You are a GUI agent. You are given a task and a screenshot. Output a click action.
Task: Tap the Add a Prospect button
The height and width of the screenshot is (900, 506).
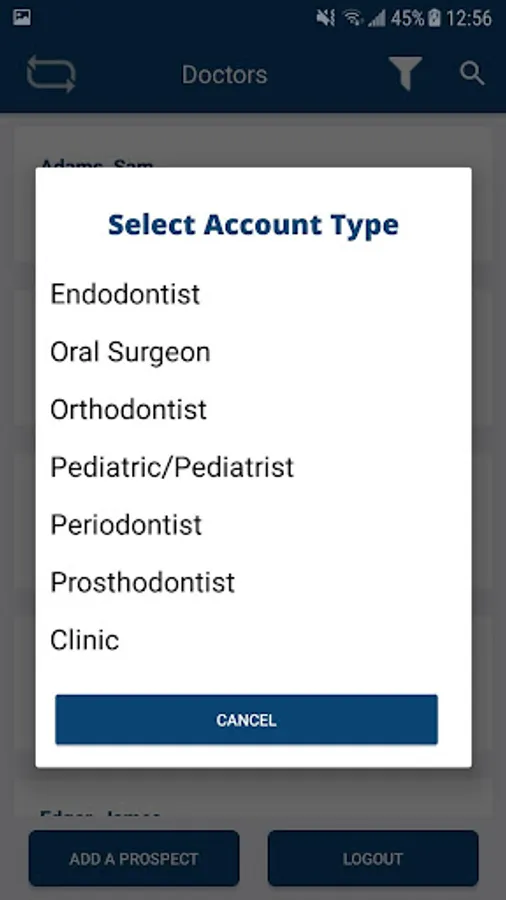[x=134, y=859]
